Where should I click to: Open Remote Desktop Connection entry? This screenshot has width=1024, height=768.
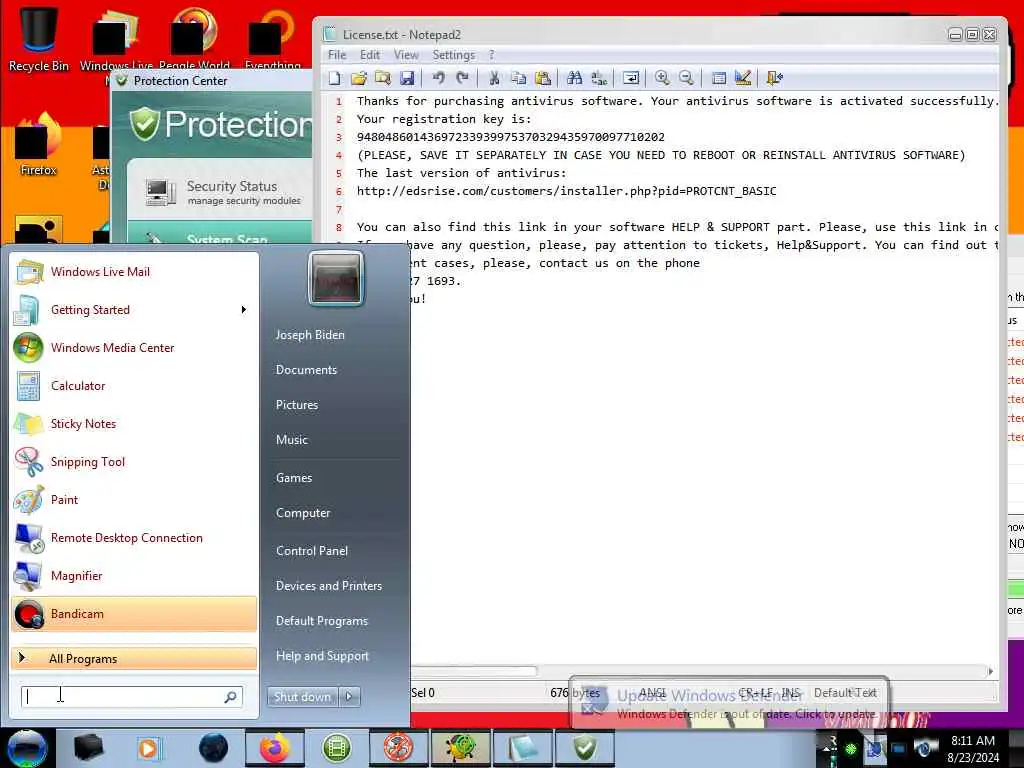[x=135, y=538]
